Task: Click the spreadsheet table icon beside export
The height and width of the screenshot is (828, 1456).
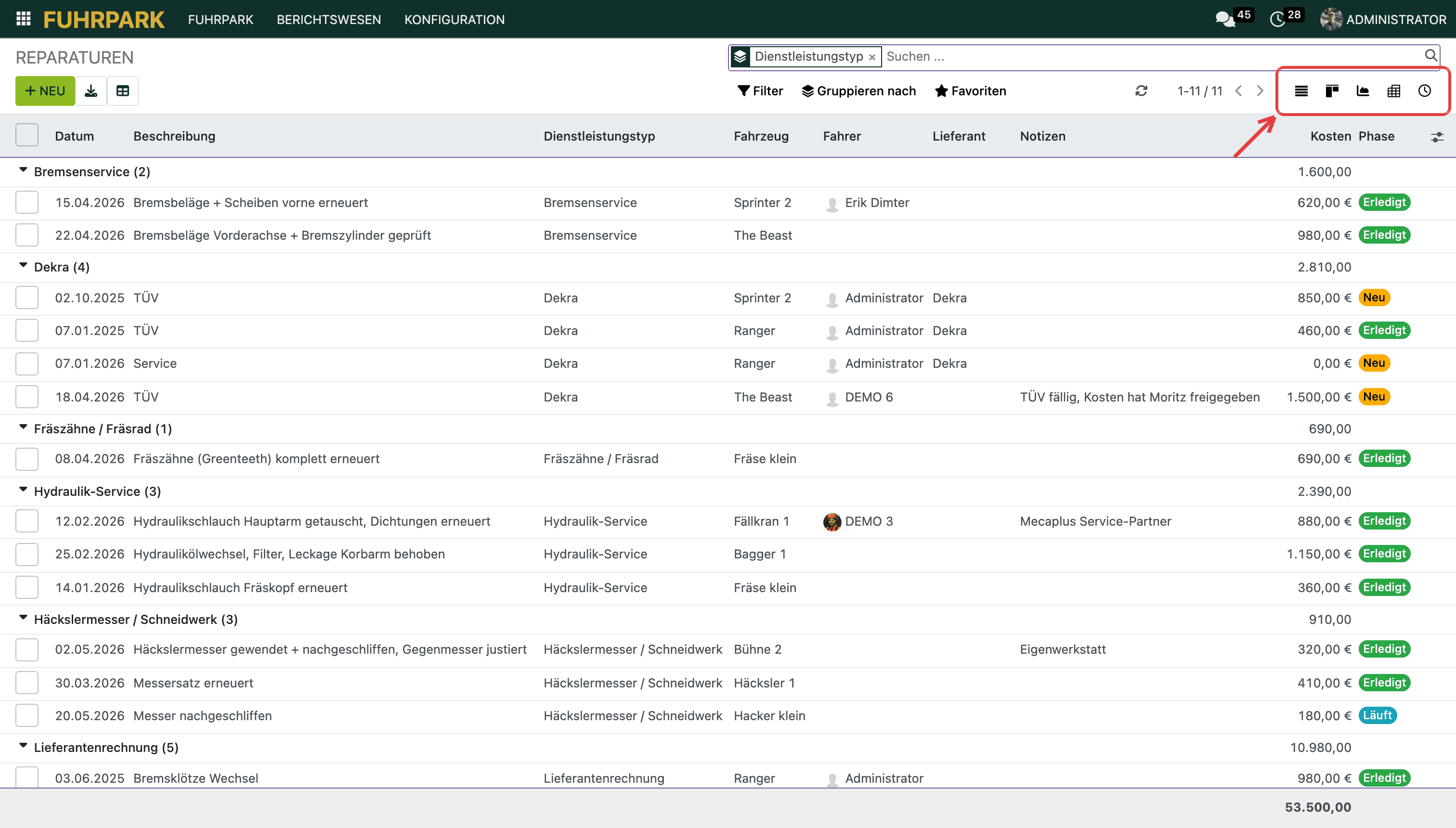Action: point(123,91)
